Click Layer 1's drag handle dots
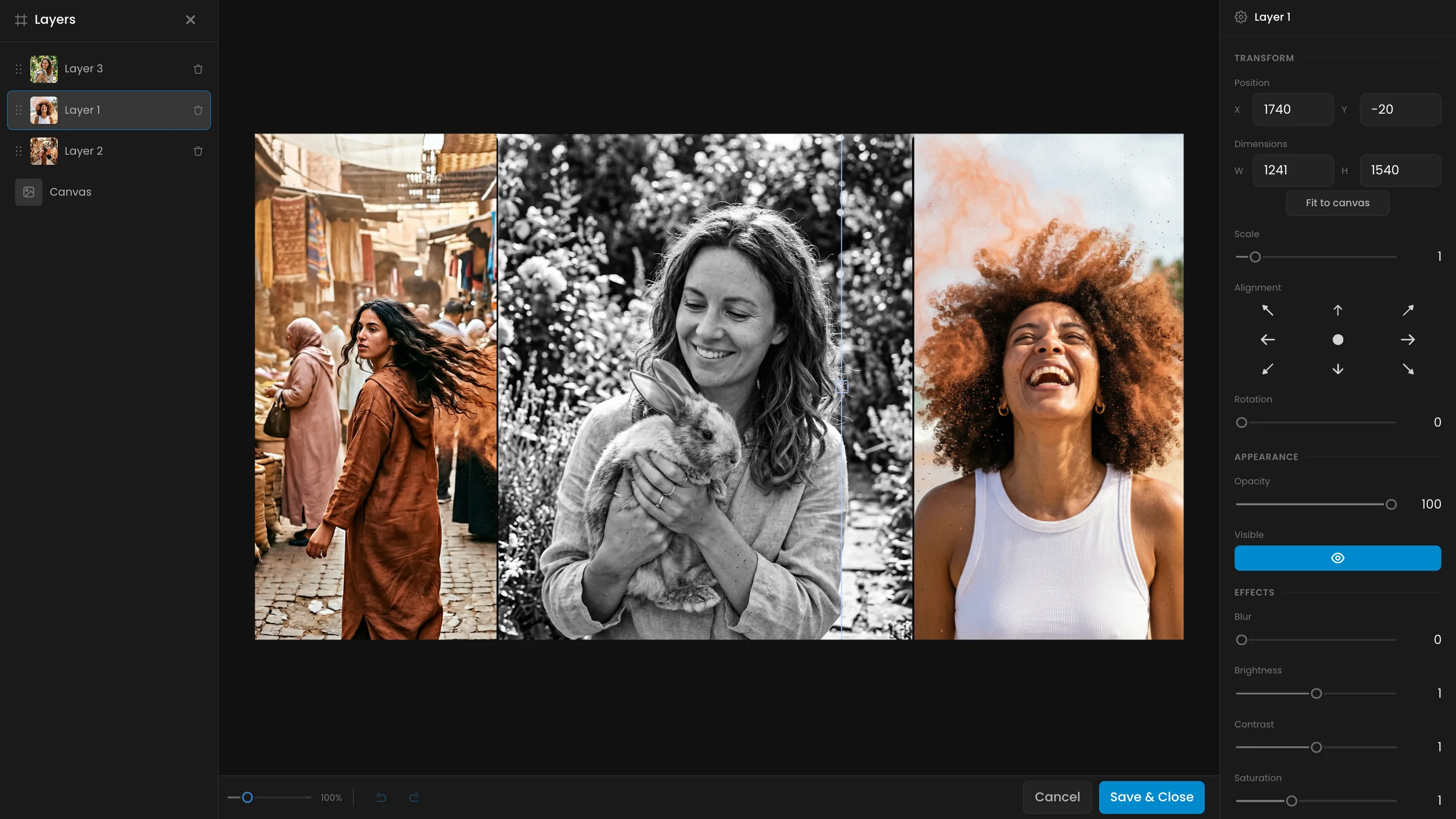The width and height of the screenshot is (1456, 819). (x=19, y=110)
